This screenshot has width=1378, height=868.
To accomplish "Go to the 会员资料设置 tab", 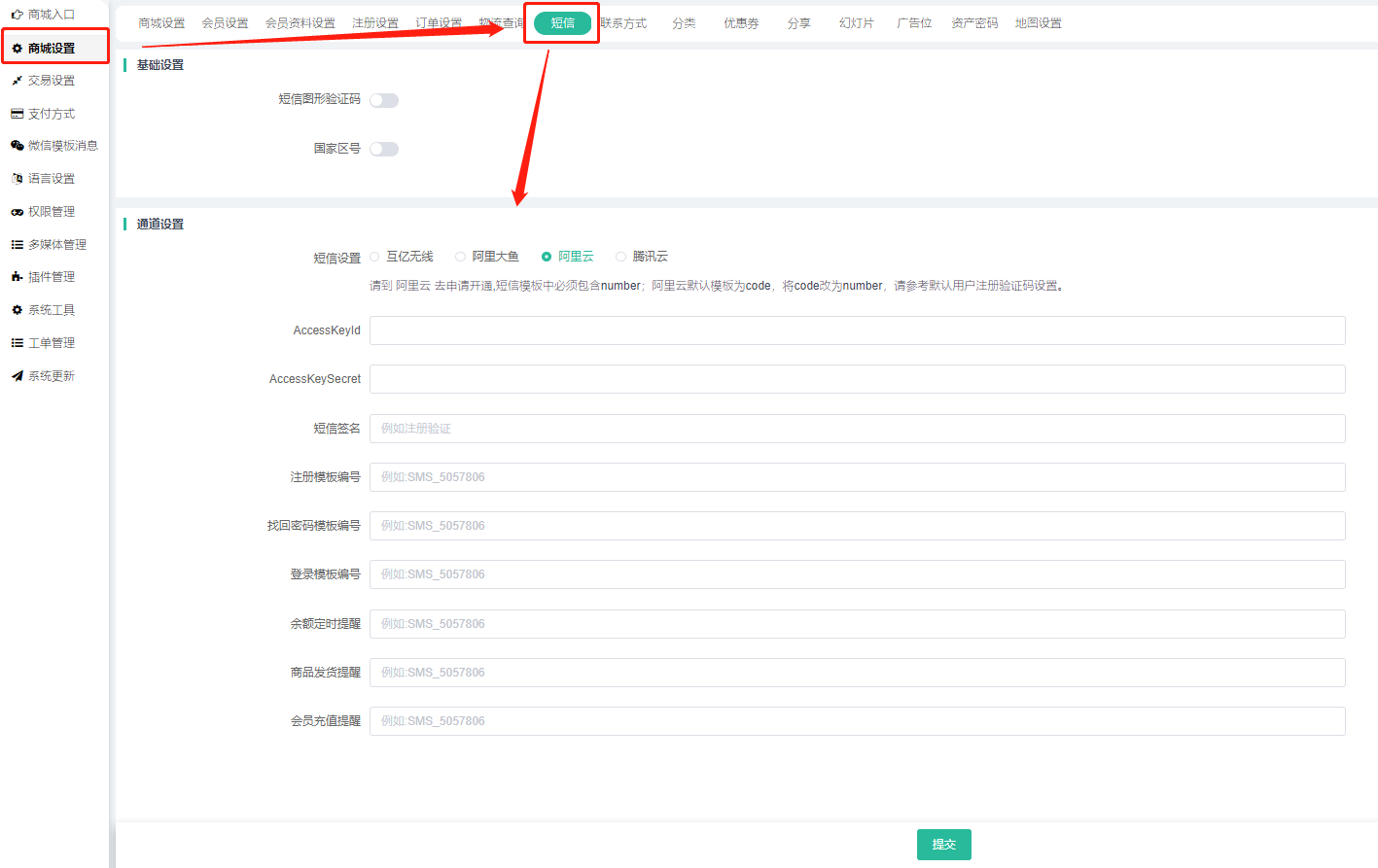I will (300, 23).
